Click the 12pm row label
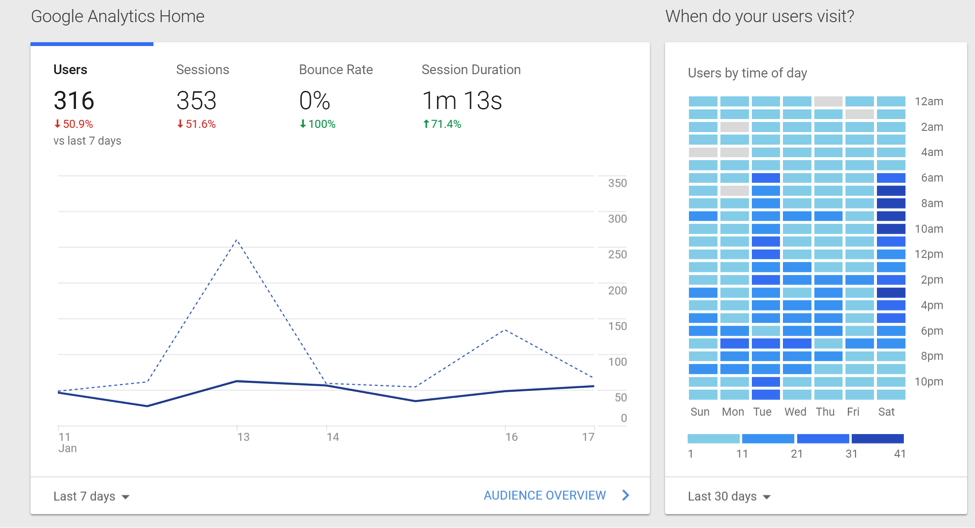The width and height of the screenshot is (975, 528). (x=929, y=254)
